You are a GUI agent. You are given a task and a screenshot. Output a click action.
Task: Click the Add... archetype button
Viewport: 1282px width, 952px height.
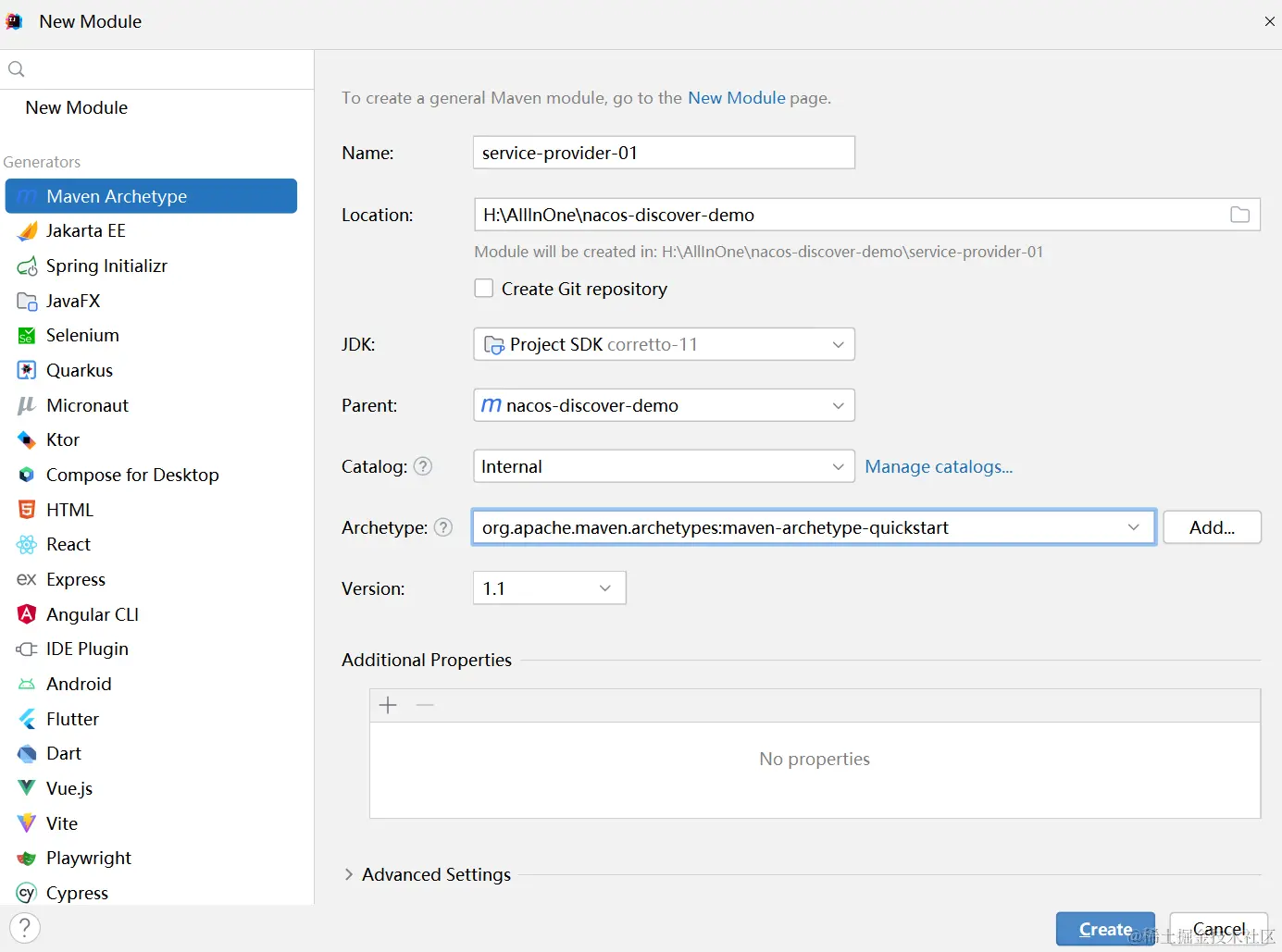(1212, 527)
